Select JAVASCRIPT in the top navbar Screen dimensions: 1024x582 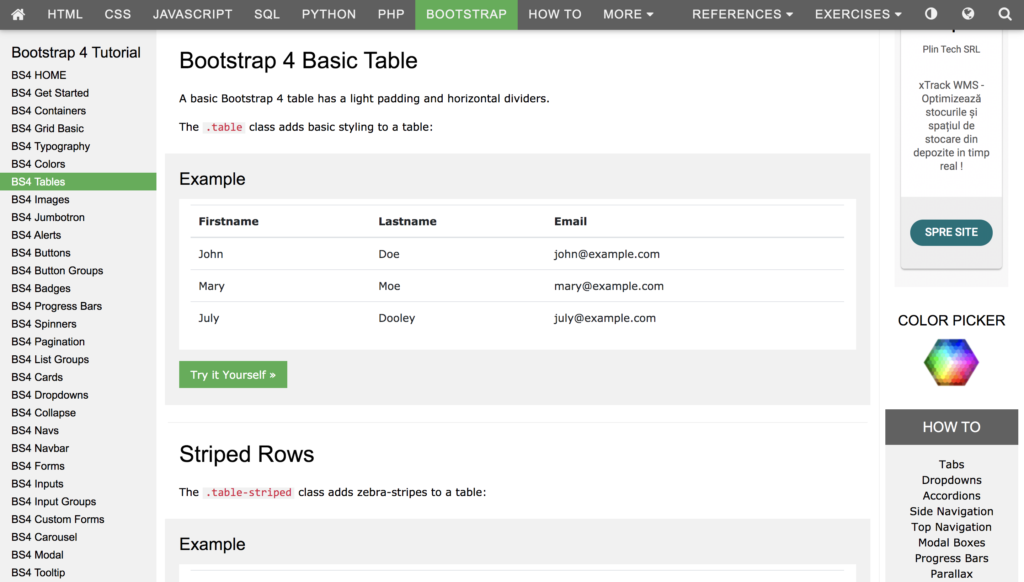(x=192, y=14)
